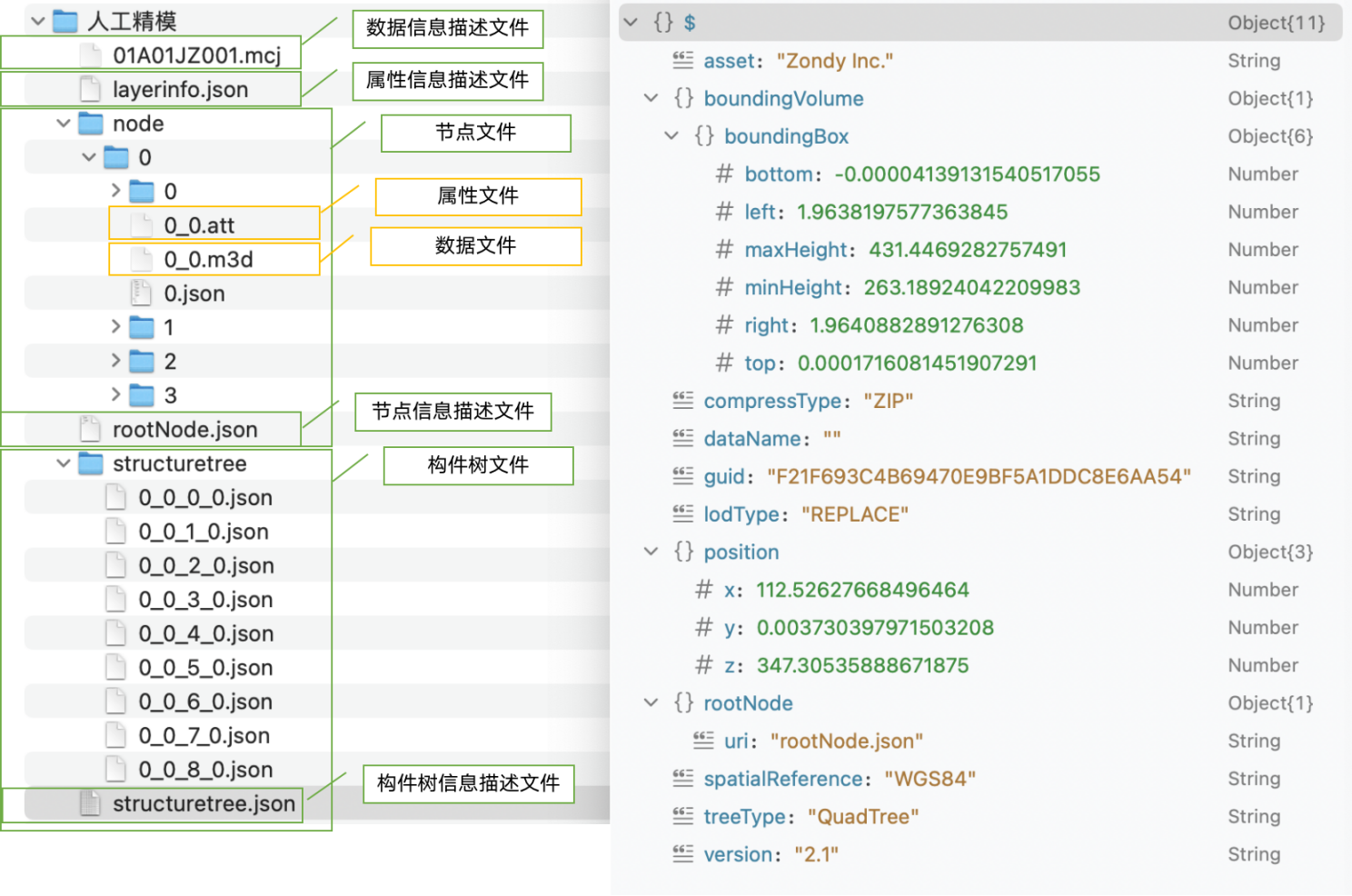The width and height of the screenshot is (1352, 896).
Task: Open the 0_0_4_0.json file
Action: click(x=205, y=633)
